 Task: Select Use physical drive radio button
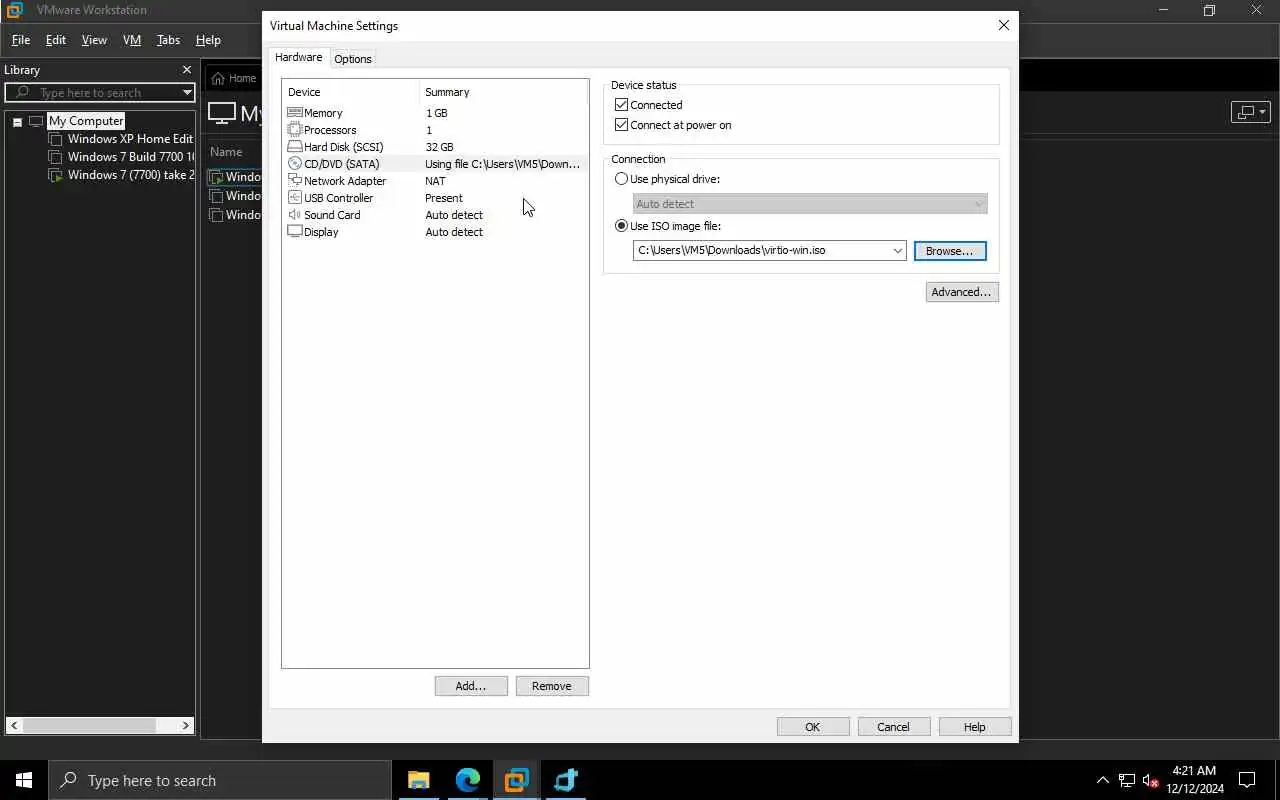click(622, 179)
